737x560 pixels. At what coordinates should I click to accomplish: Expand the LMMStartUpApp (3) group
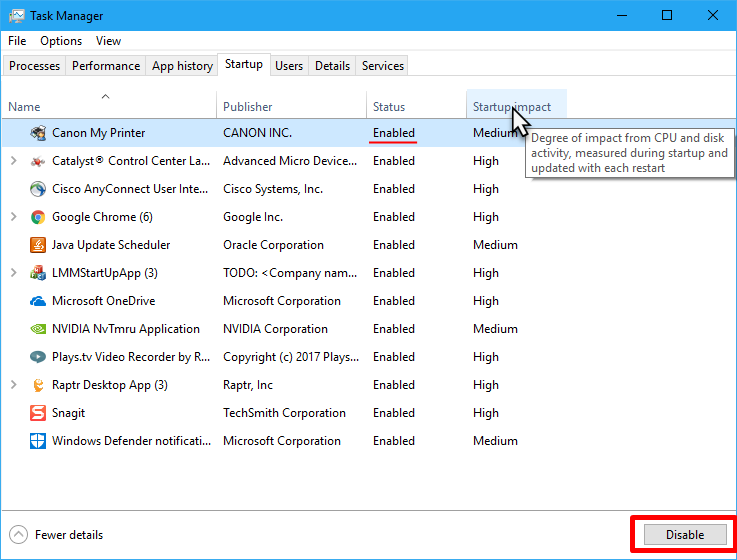(14, 273)
